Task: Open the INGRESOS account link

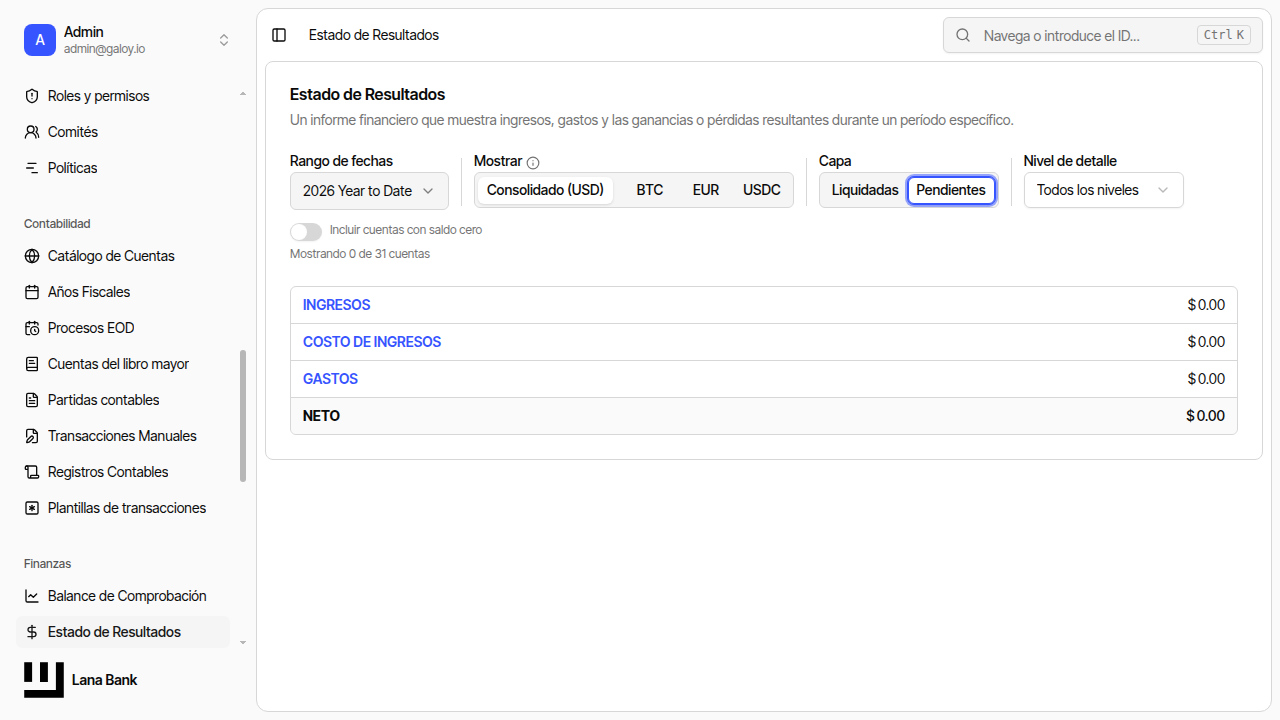Action: (336, 305)
